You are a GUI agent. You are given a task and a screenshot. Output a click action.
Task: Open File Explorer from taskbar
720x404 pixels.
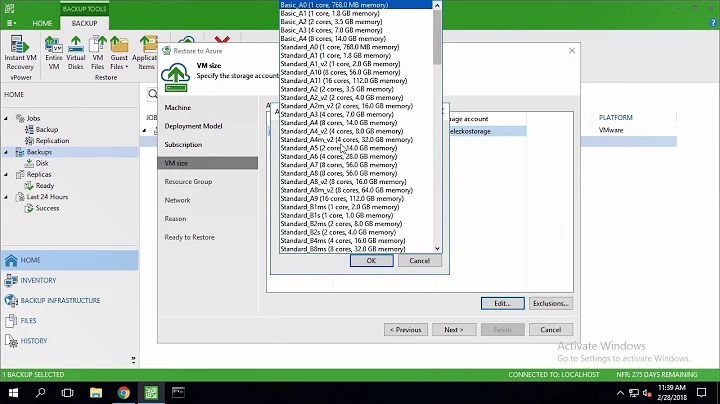[96, 393]
